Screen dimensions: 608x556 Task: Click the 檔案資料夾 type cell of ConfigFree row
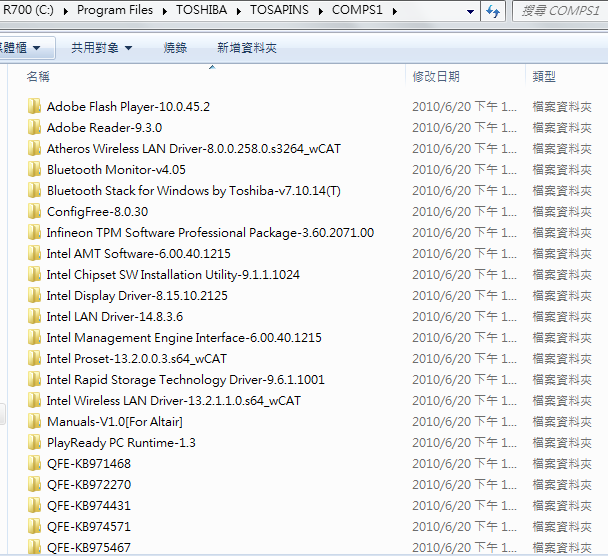pyautogui.click(x=562, y=212)
